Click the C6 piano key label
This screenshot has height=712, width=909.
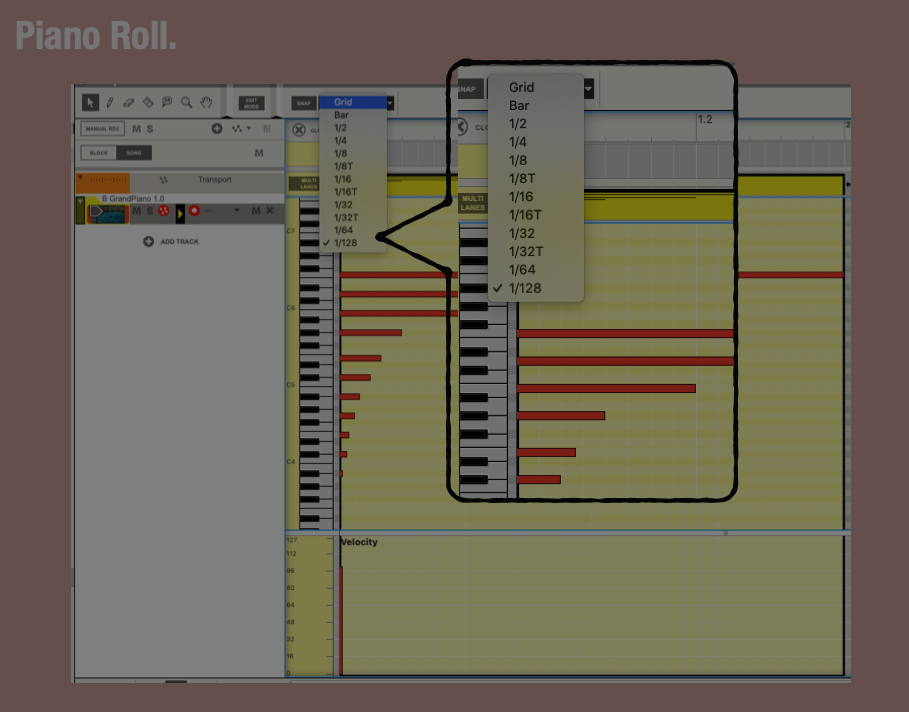click(291, 308)
